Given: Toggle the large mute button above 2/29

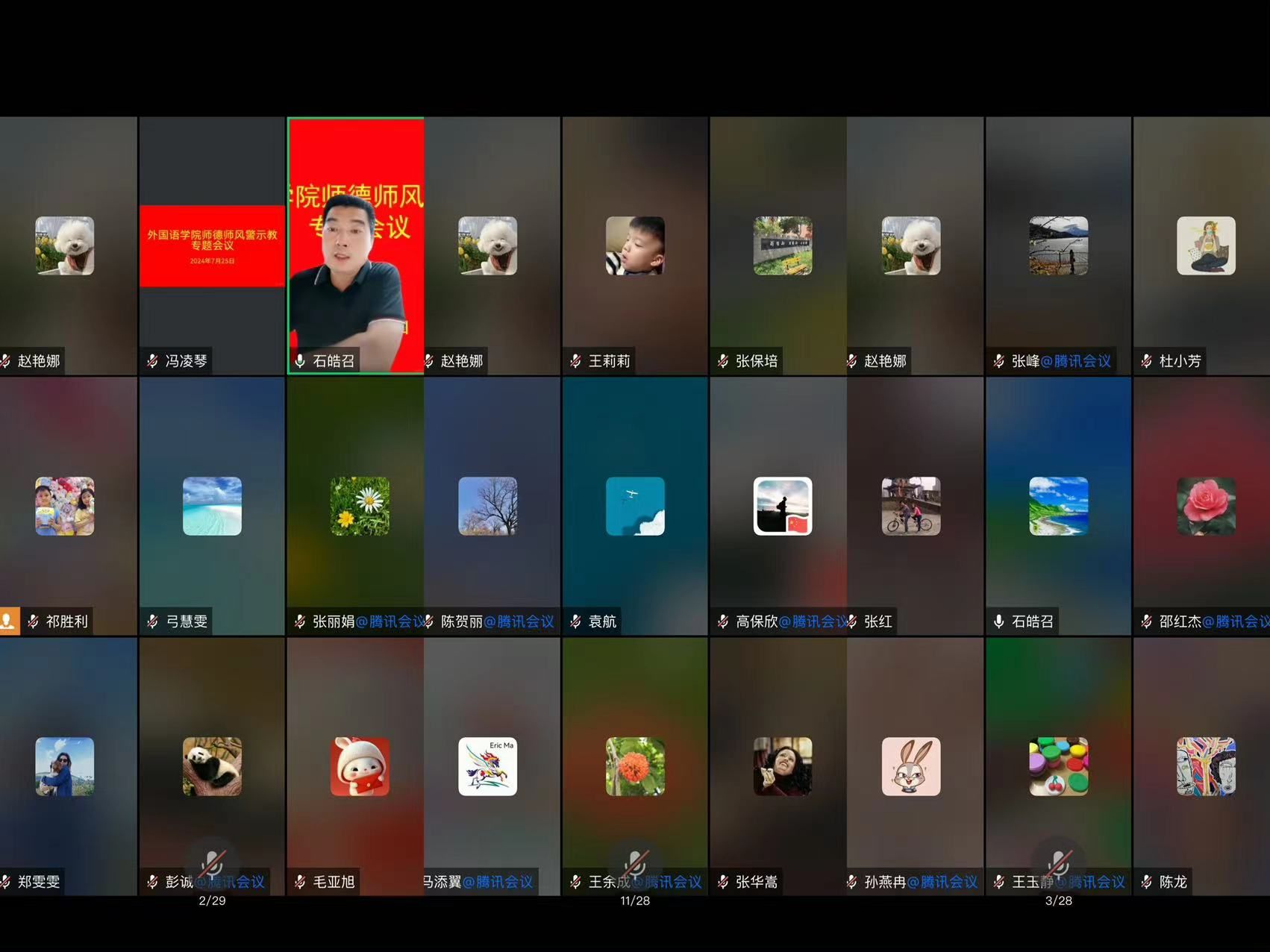Looking at the screenshot, I should click(x=212, y=864).
